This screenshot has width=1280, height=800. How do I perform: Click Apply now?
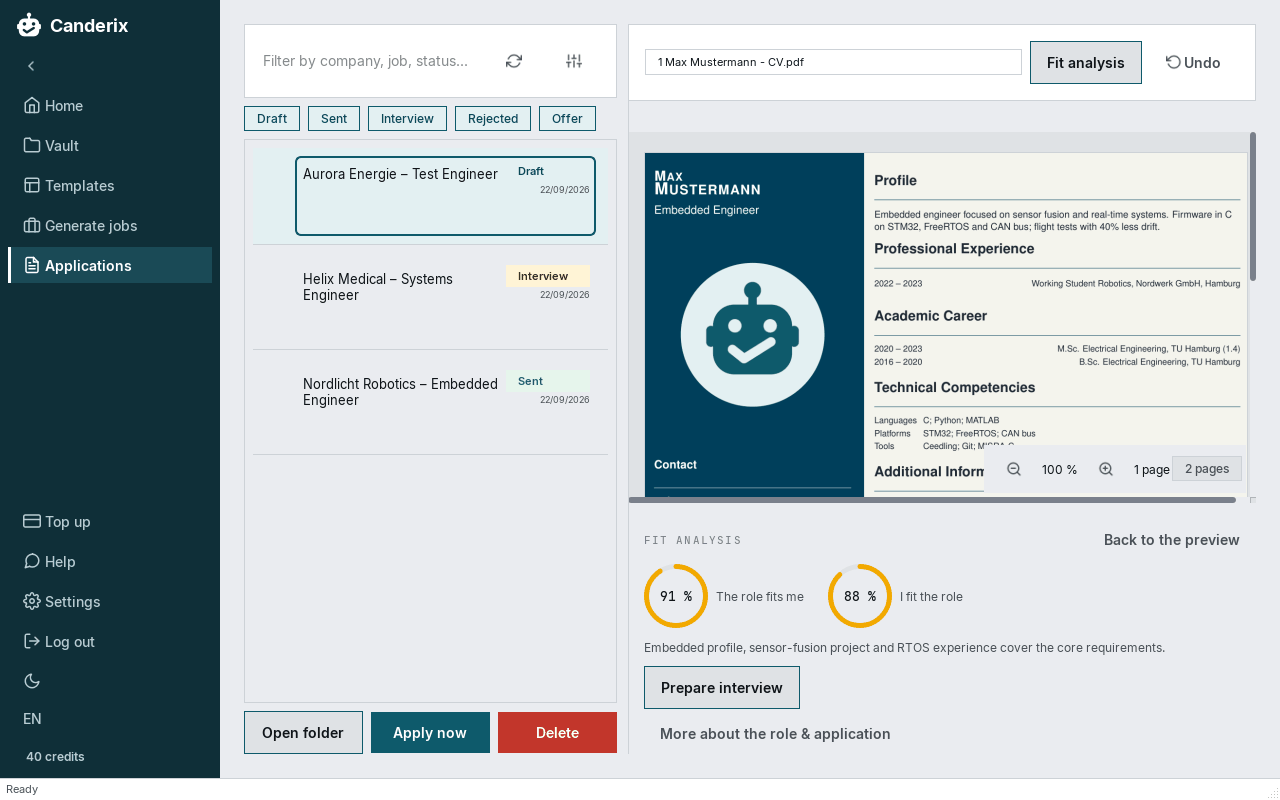pos(430,733)
